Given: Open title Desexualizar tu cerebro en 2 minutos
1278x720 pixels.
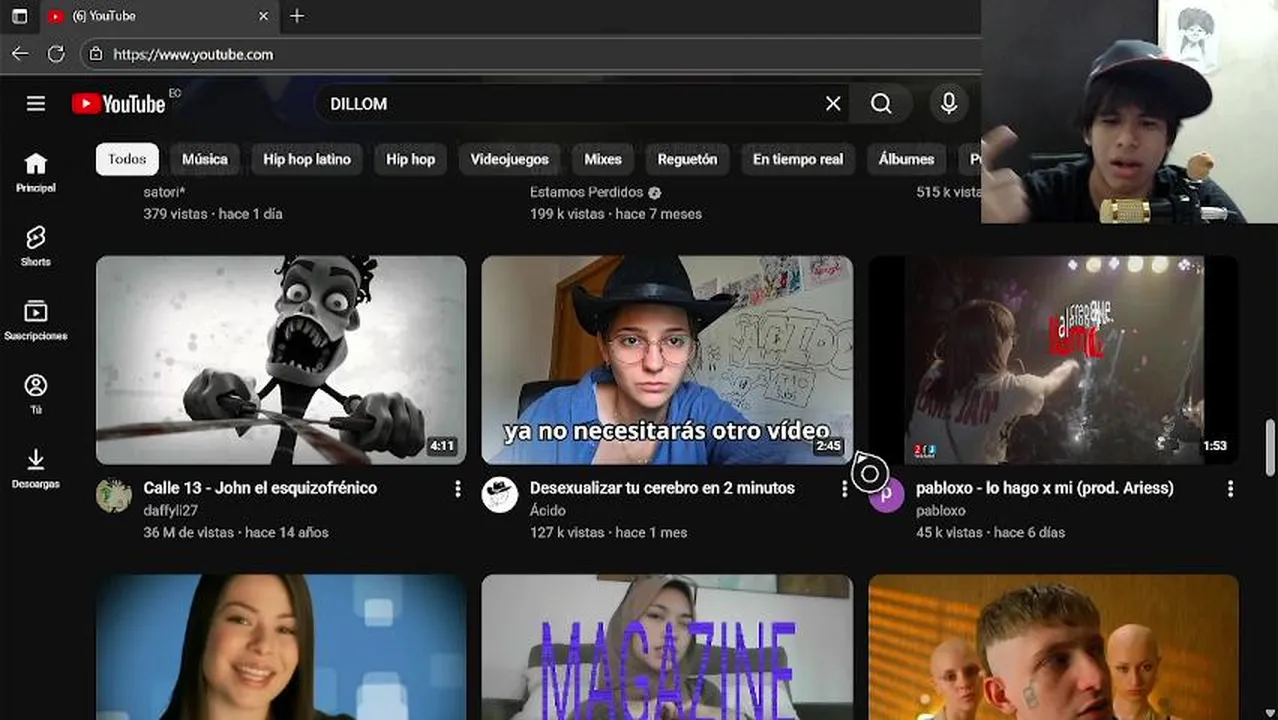Looking at the screenshot, I should tap(662, 488).
